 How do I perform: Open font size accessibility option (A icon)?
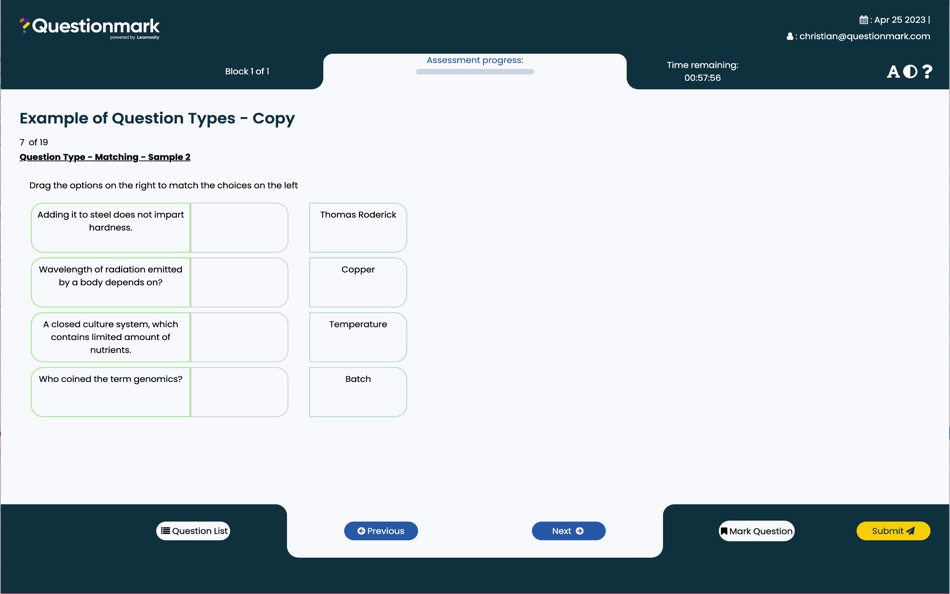[893, 72]
